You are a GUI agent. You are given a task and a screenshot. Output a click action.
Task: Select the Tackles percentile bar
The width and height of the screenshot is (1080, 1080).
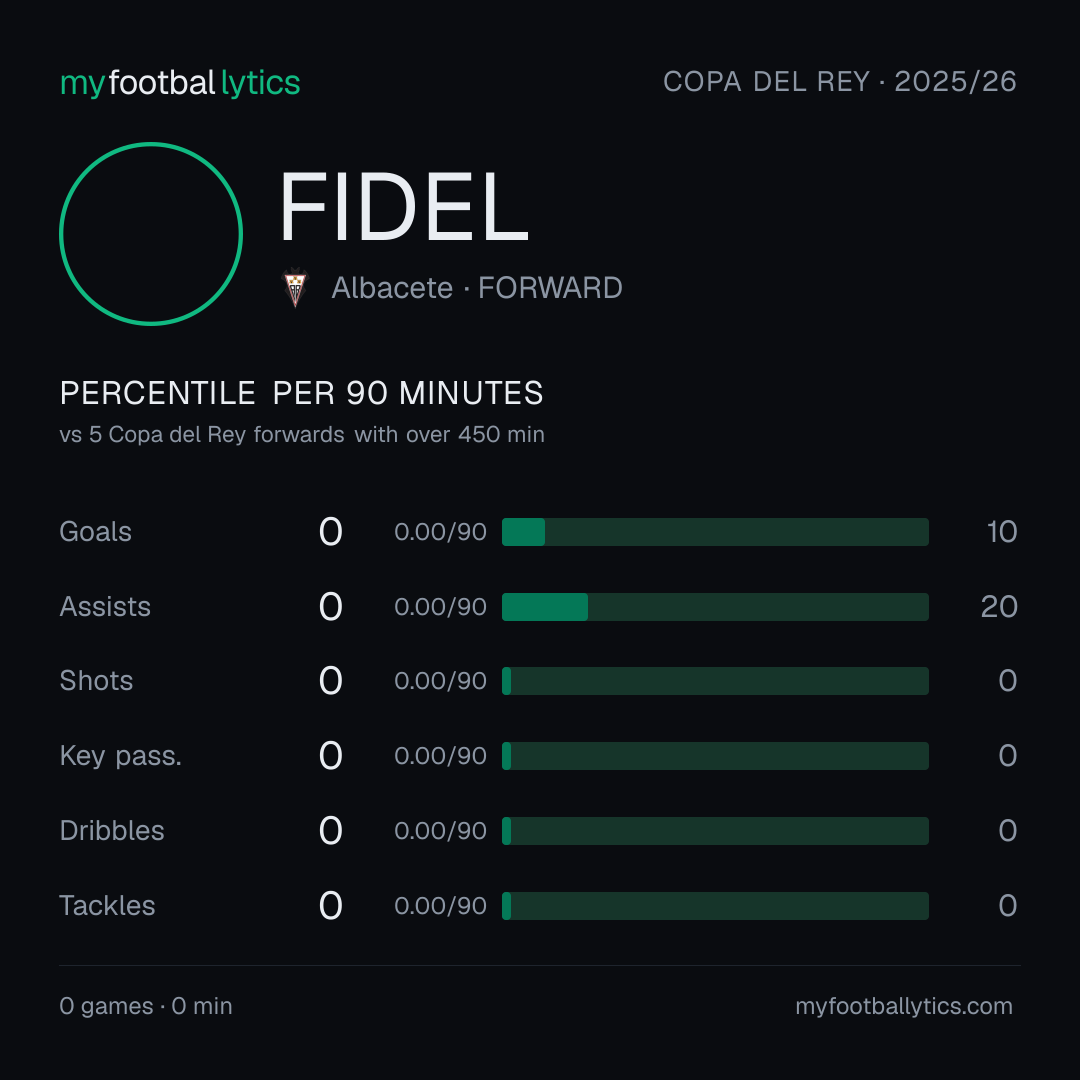pyautogui.click(x=715, y=906)
